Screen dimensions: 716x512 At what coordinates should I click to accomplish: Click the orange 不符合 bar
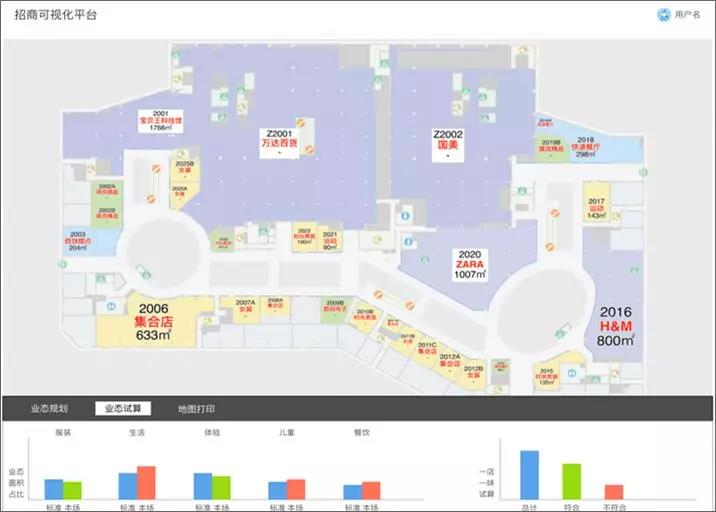click(x=613, y=491)
